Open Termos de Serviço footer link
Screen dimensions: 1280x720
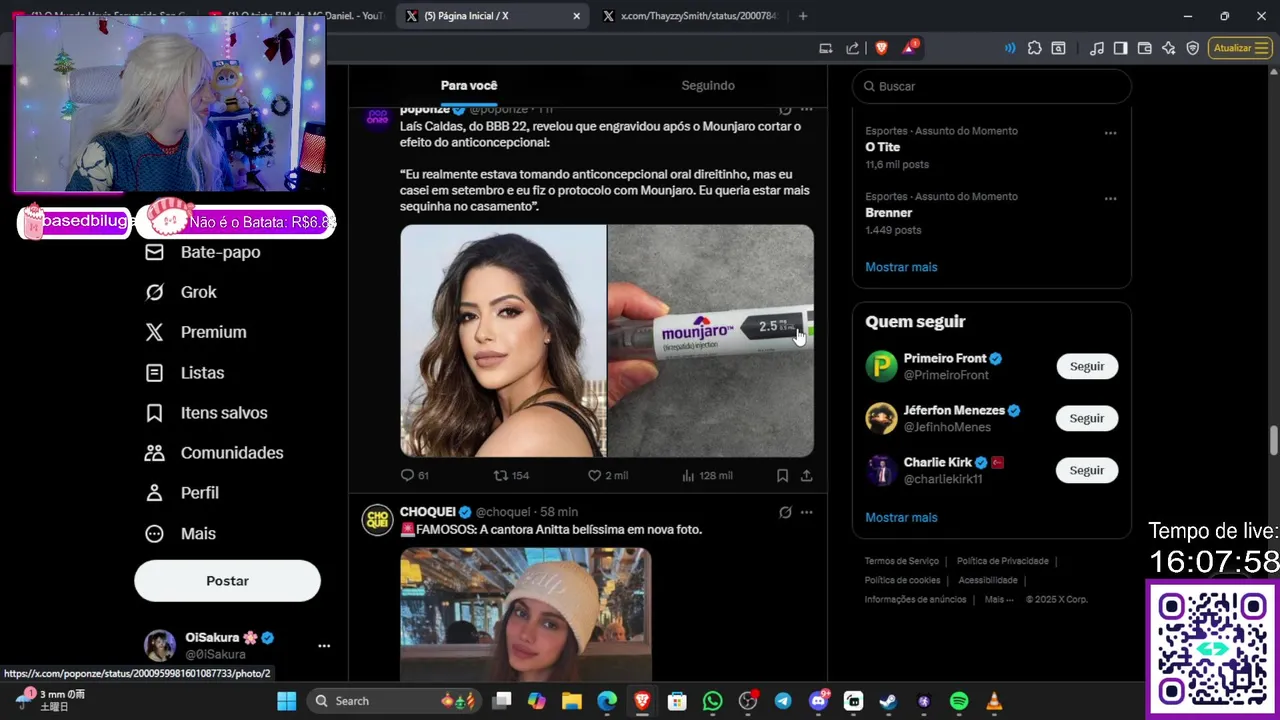(x=901, y=561)
